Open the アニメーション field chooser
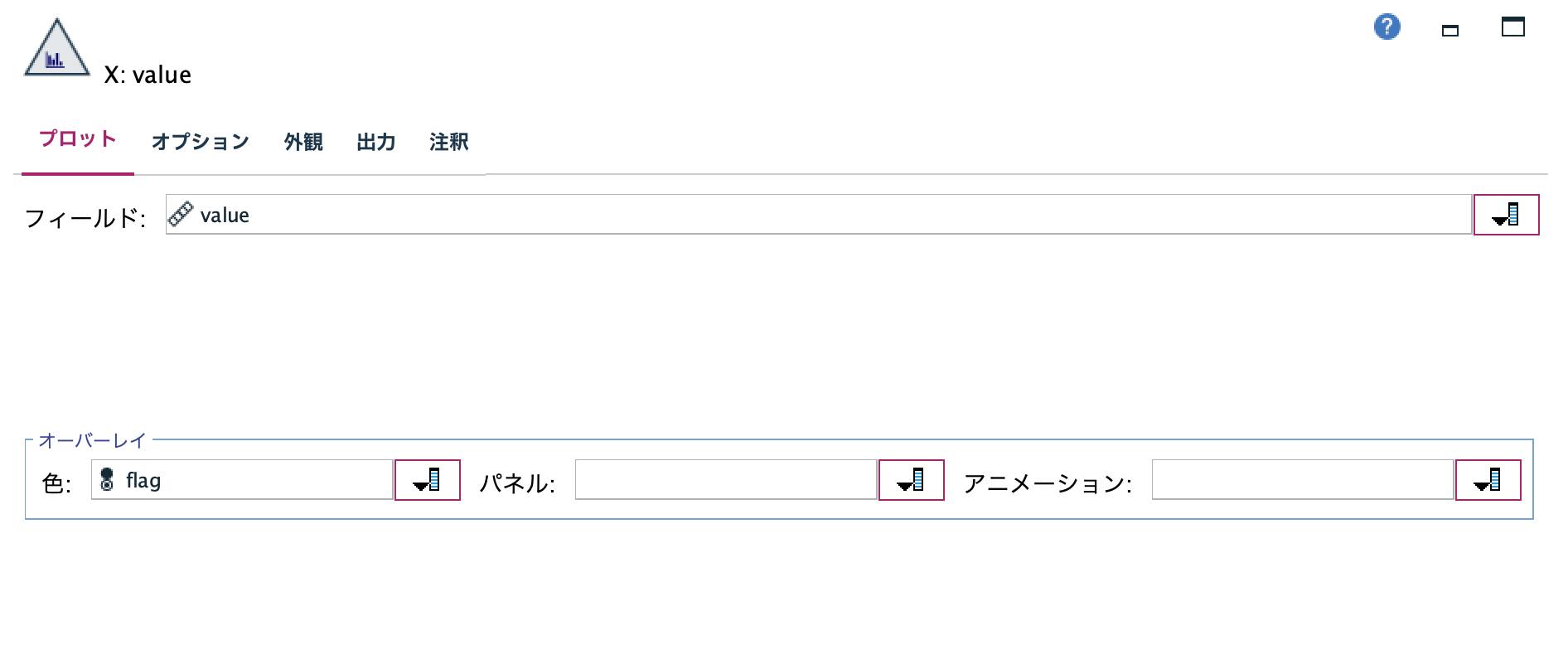Screen dimensions: 1568x650 [1488, 480]
